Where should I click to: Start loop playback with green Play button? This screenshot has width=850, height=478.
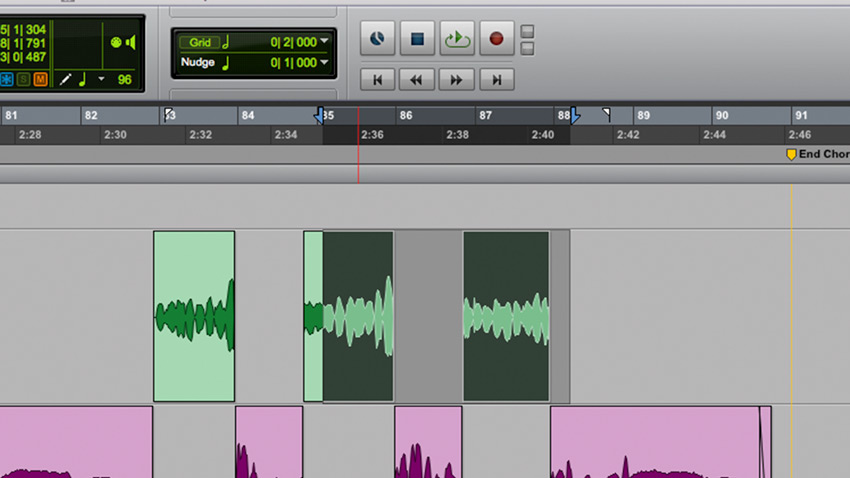pyautogui.click(x=457, y=38)
